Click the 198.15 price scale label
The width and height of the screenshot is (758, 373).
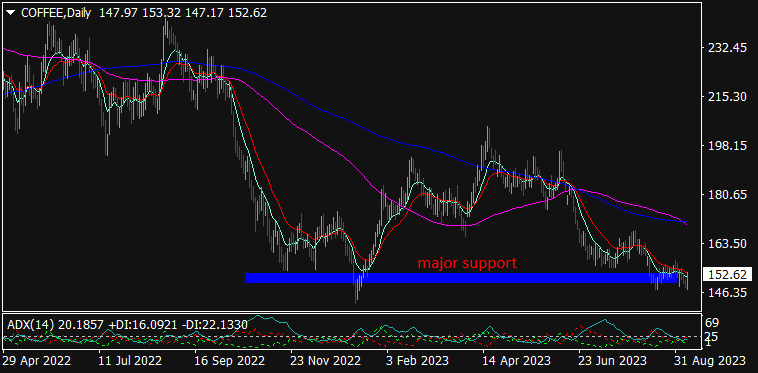(729, 145)
